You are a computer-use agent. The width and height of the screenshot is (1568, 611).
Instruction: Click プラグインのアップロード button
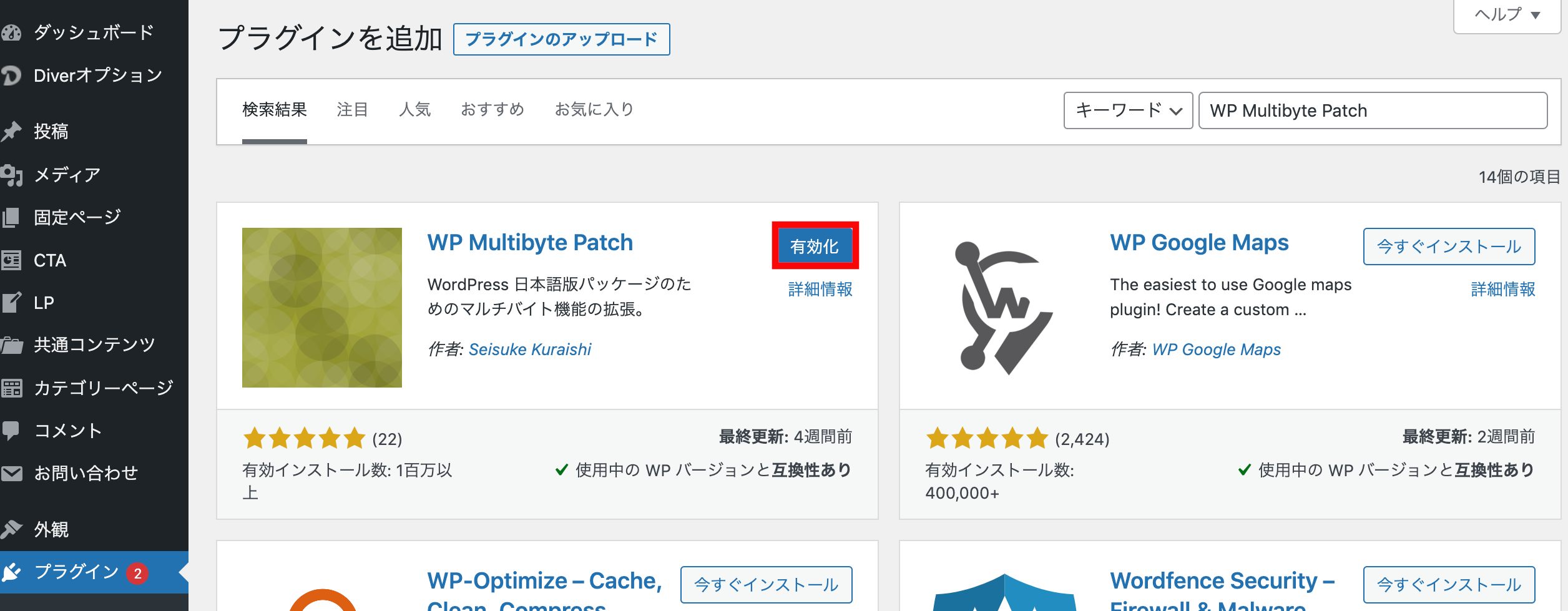tap(561, 39)
